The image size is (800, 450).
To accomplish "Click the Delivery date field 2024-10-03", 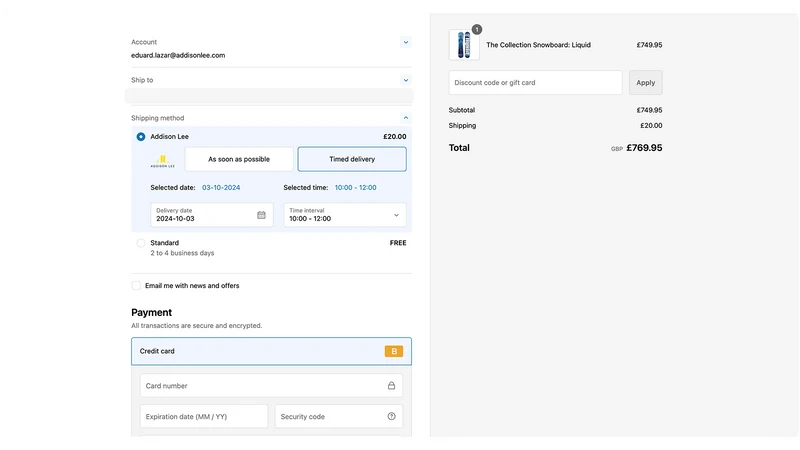I will point(212,215).
